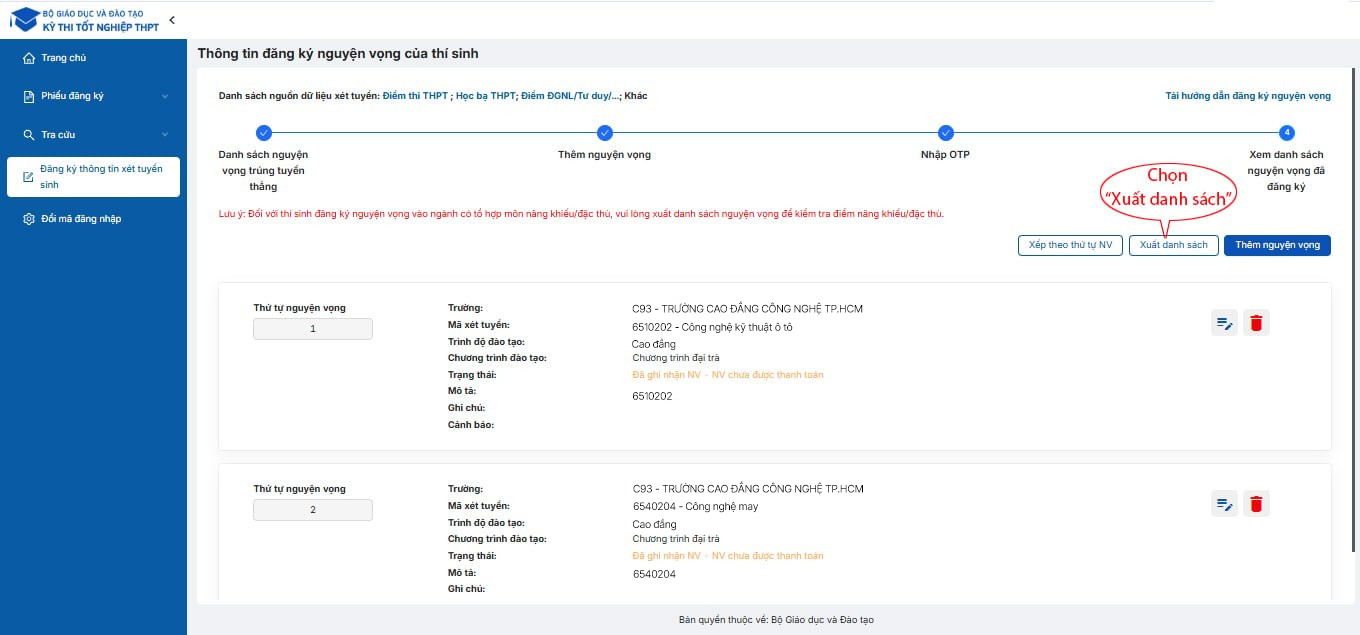Expand the Phiếu đăng ký submenu chevron
The image size is (1360, 635).
coord(165,97)
